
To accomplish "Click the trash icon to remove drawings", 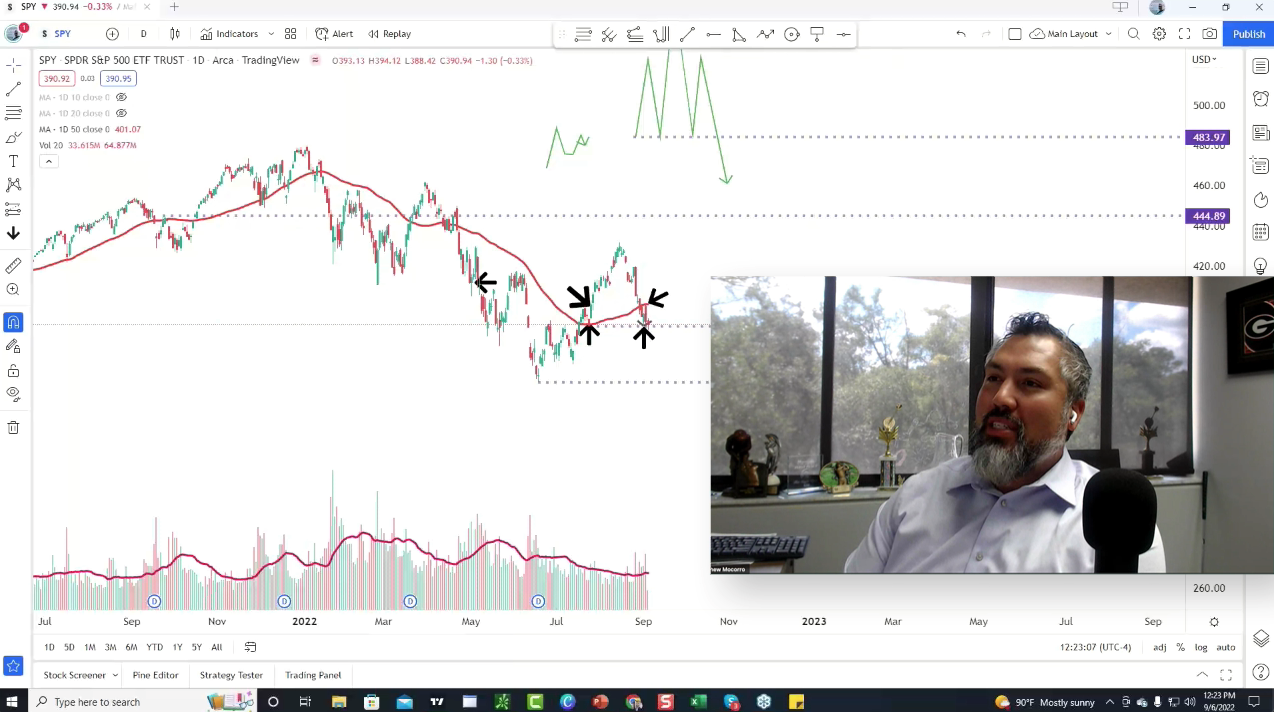I will click(x=13, y=428).
